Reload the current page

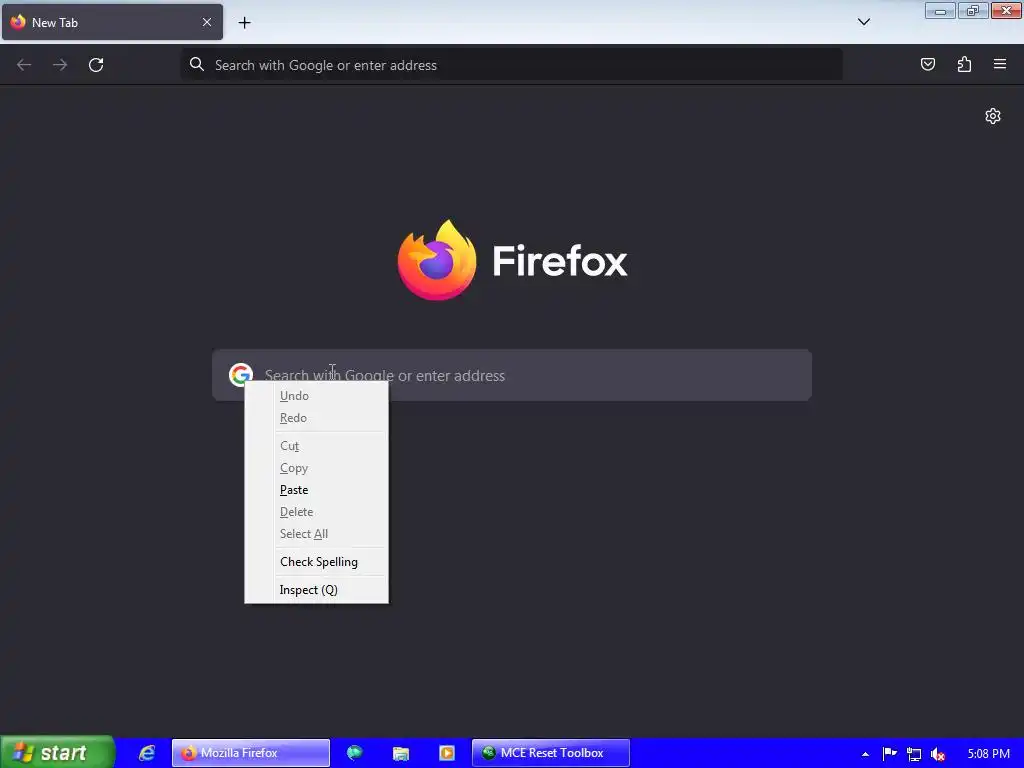[96, 65]
